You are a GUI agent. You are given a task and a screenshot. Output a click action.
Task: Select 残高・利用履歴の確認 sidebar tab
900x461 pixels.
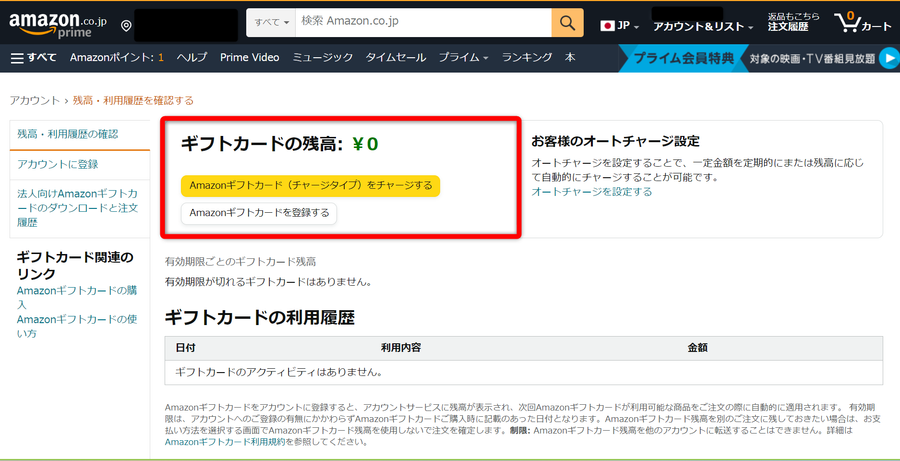pyautogui.click(x=80, y=134)
